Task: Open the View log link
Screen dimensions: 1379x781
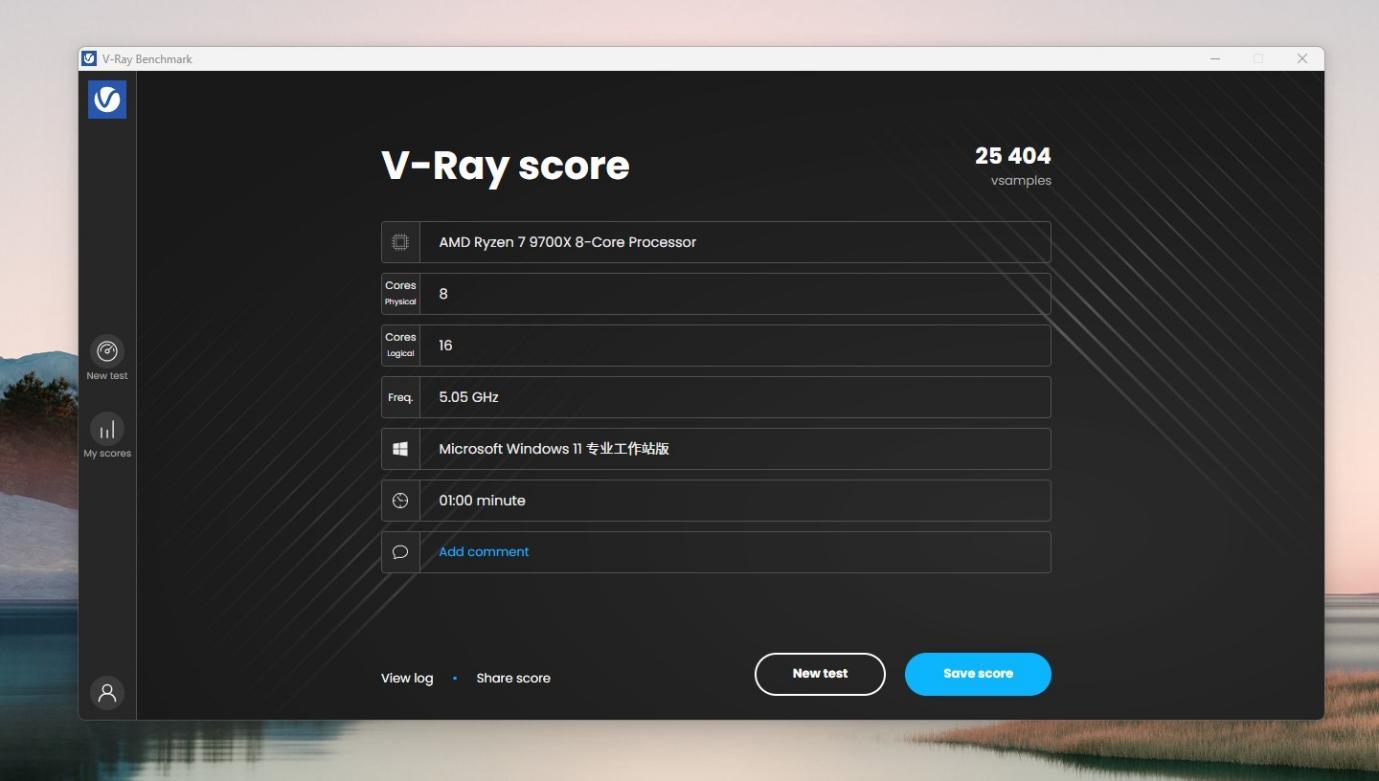Action: [x=407, y=678]
